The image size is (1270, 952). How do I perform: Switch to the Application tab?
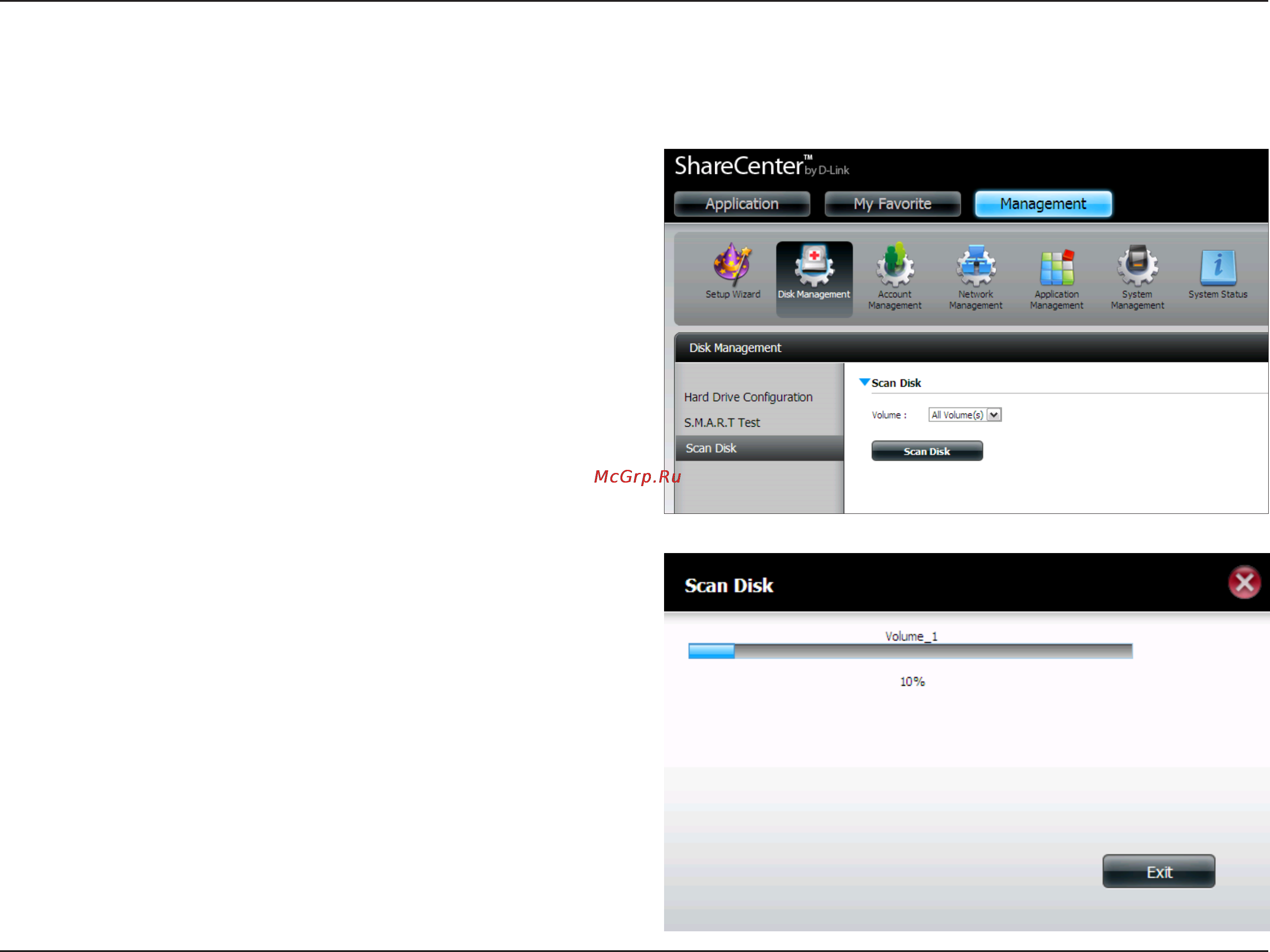coord(742,204)
